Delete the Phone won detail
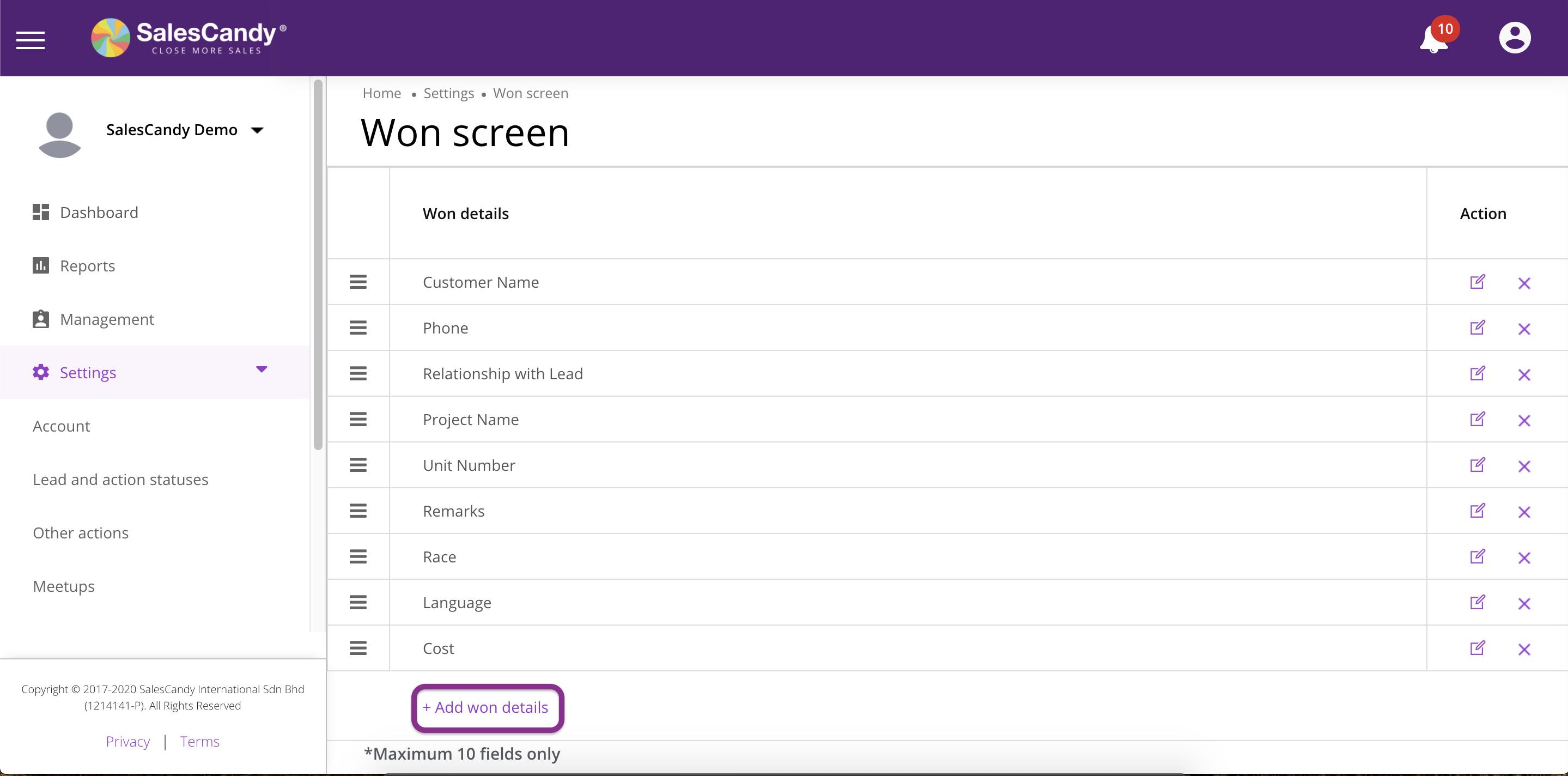Image resolution: width=1568 pixels, height=776 pixels. pyautogui.click(x=1523, y=329)
